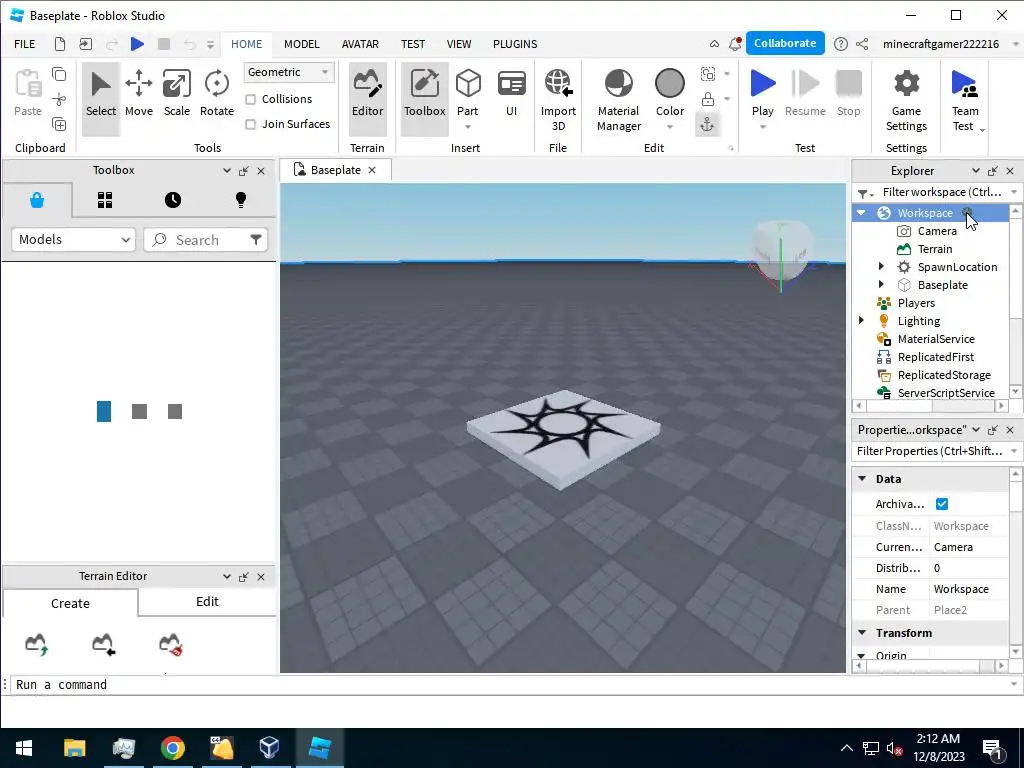Screen dimensions: 1024x768
Task: Open the minecraftgamer222216 account menu
Action: point(940,44)
